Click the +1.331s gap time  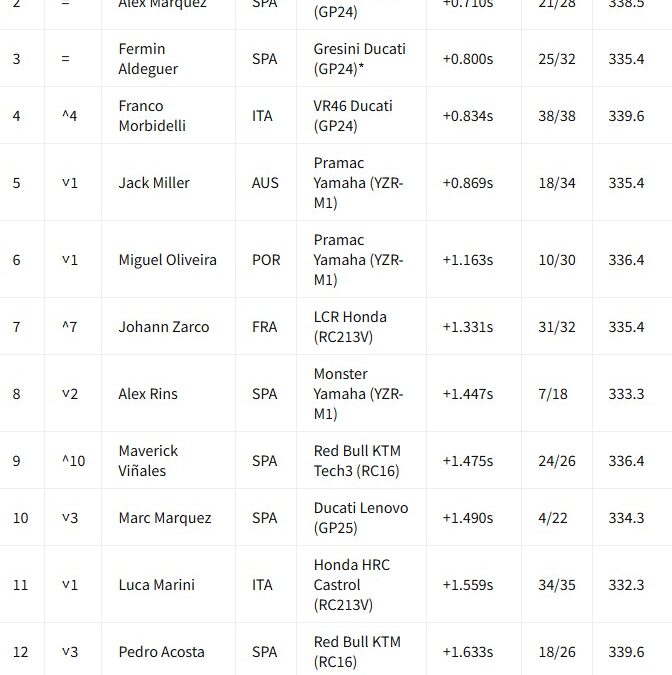[x=467, y=327]
